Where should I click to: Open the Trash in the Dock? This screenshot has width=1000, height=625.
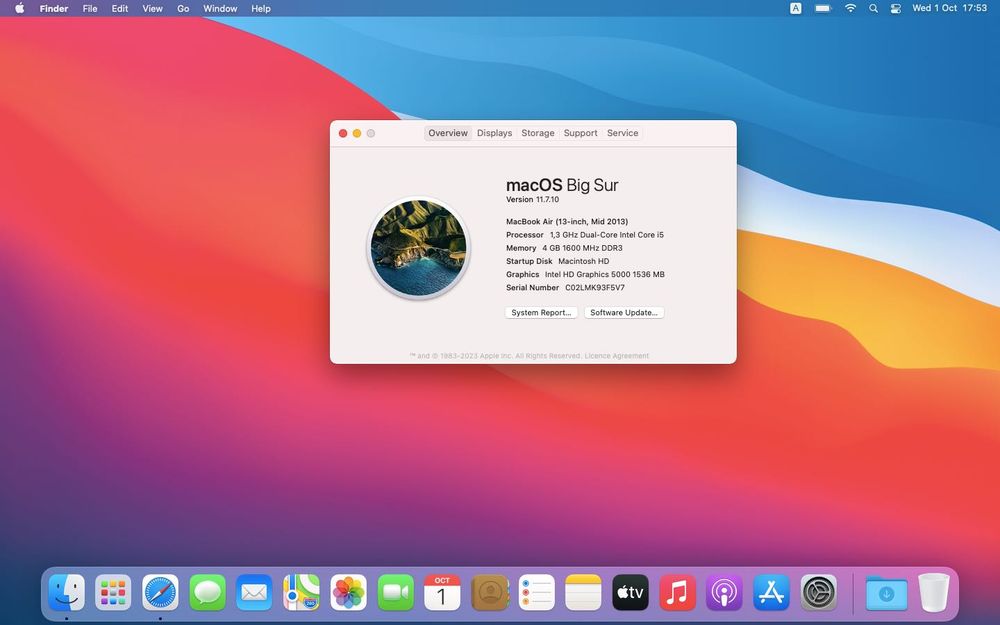coord(934,592)
